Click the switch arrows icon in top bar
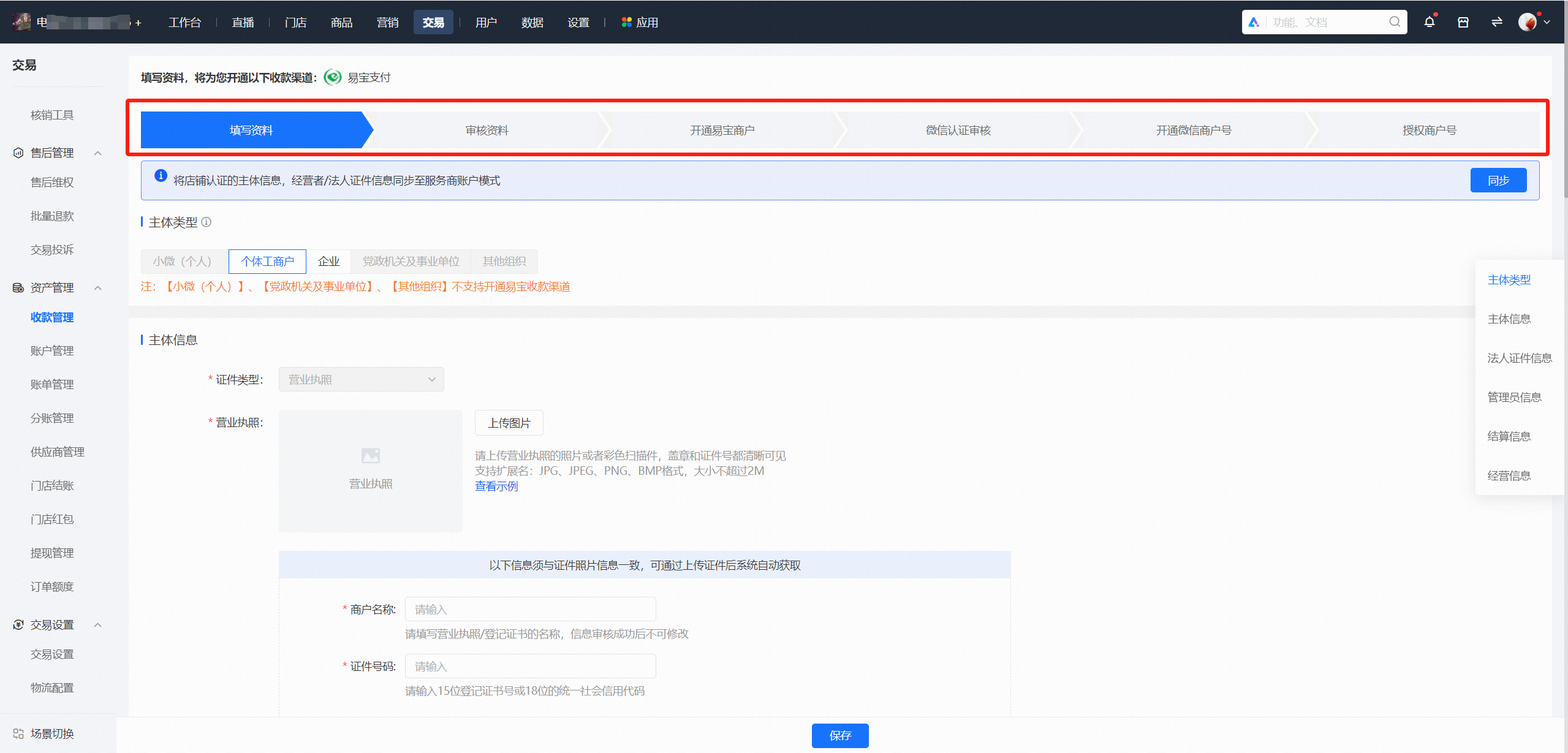 point(1496,22)
